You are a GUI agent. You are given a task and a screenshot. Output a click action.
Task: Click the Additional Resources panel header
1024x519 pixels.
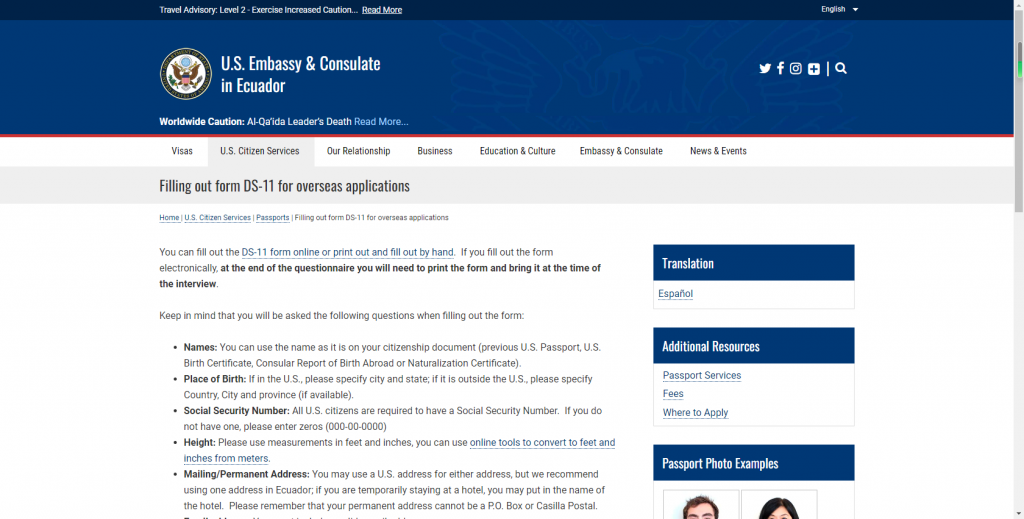754,346
